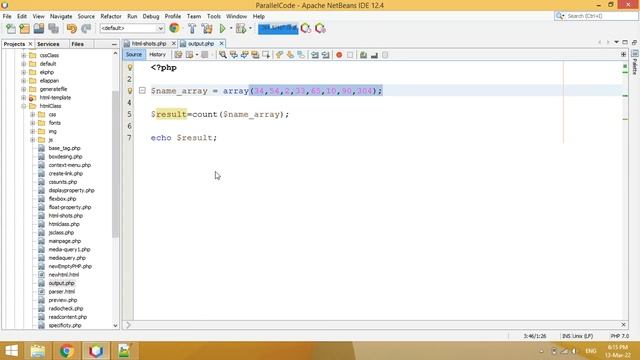Close the output.php editor tab

pos(222,43)
